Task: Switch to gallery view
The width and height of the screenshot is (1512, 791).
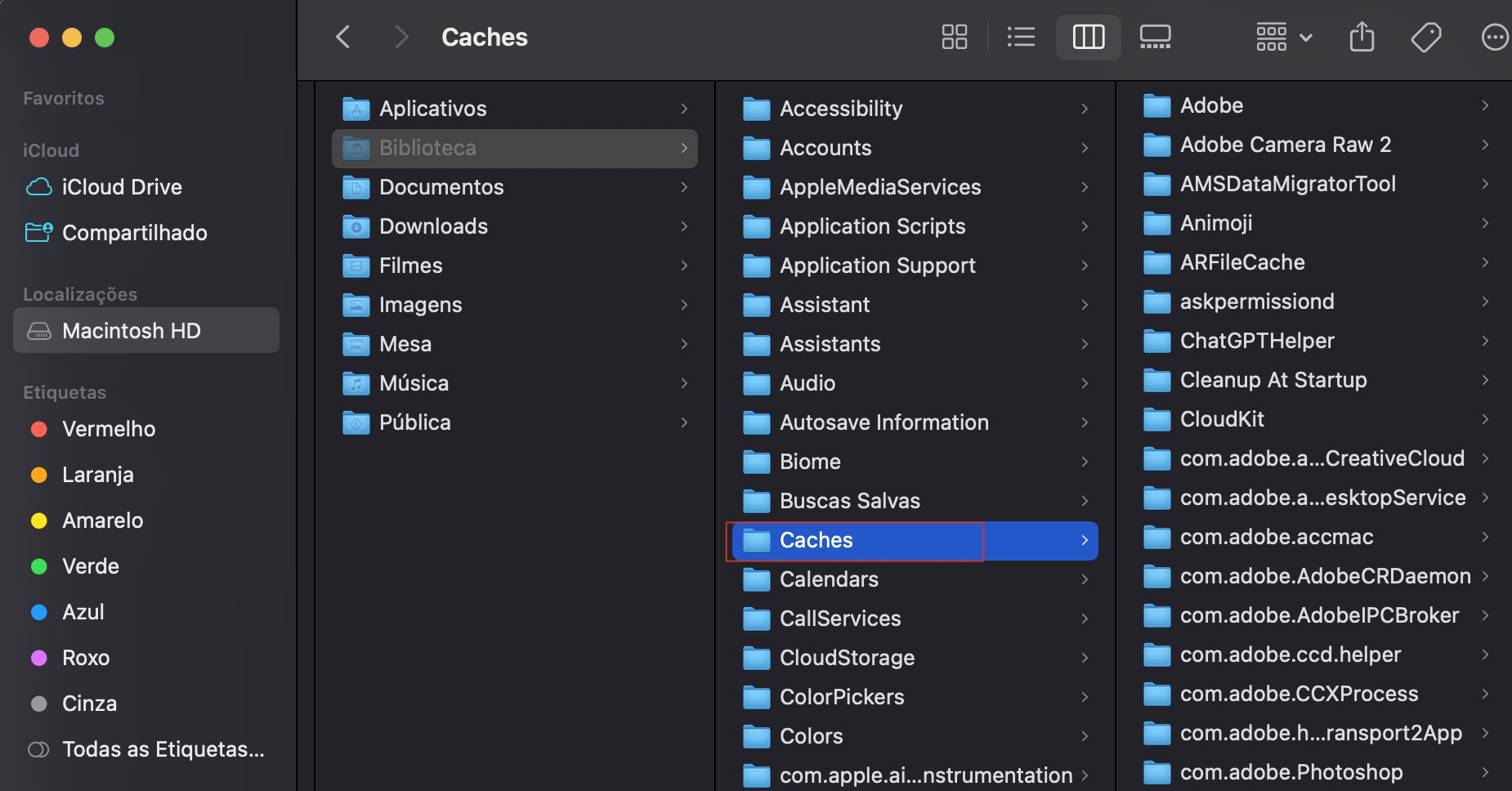Action: click(1155, 38)
